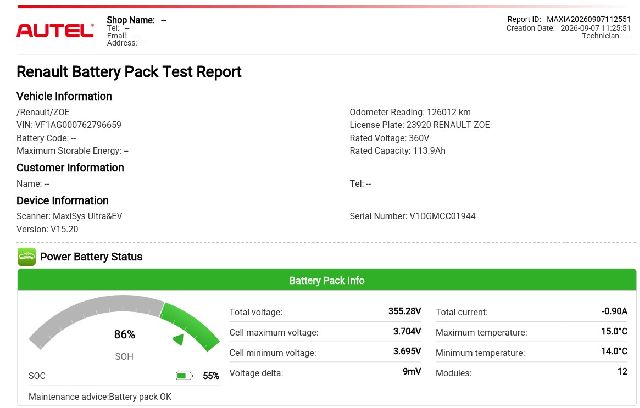Image resolution: width=640 pixels, height=408 pixels.
Task: Click the Autel logo
Action: (x=55, y=31)
